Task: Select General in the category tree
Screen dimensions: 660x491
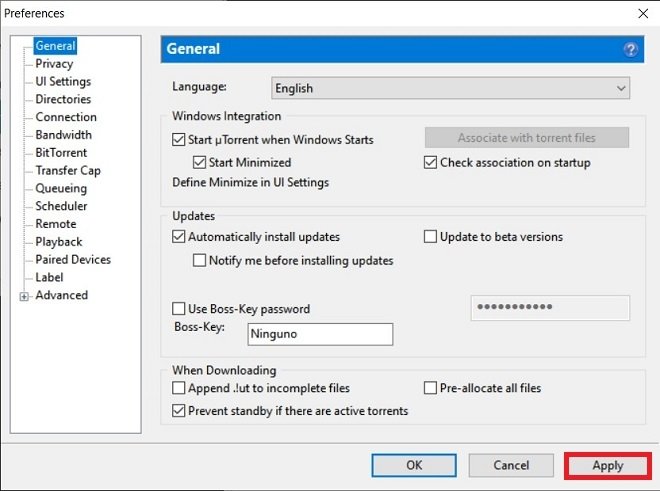Action: tap(55, 45)
